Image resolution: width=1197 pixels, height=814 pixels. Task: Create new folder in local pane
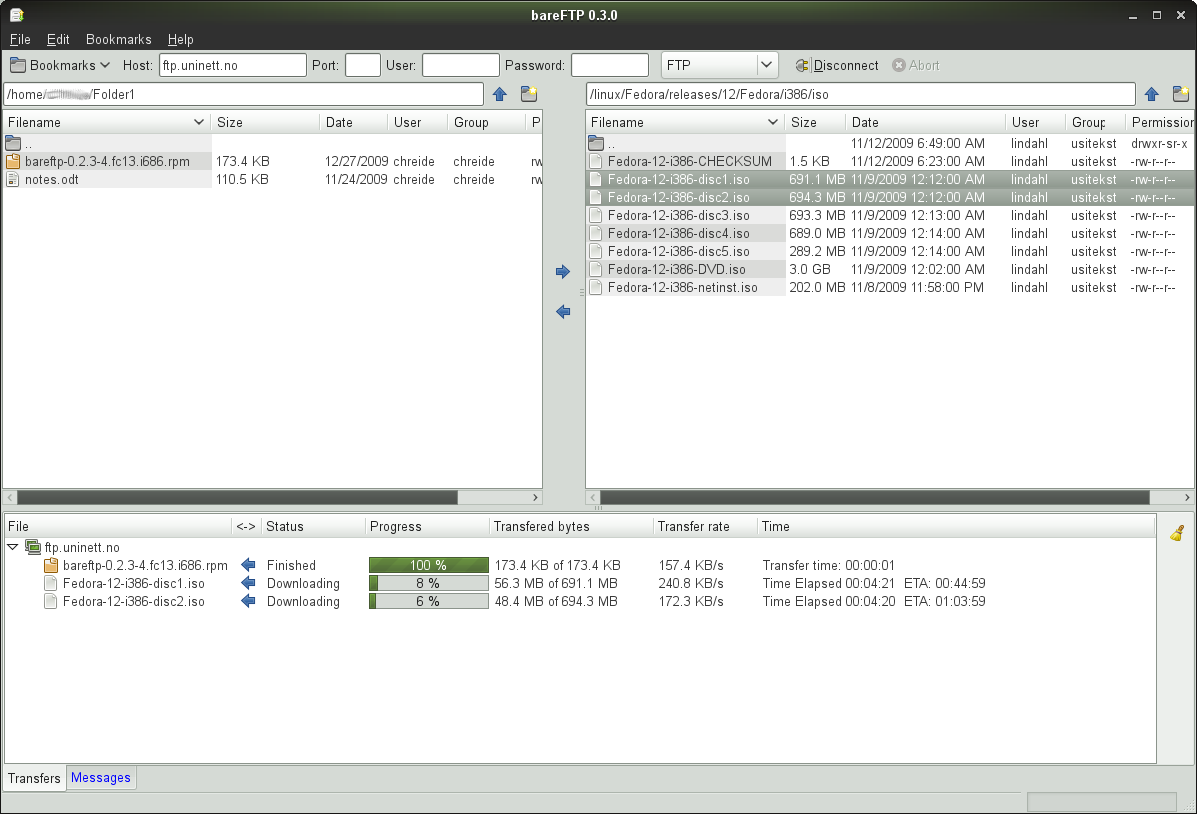tap(529, 95)
